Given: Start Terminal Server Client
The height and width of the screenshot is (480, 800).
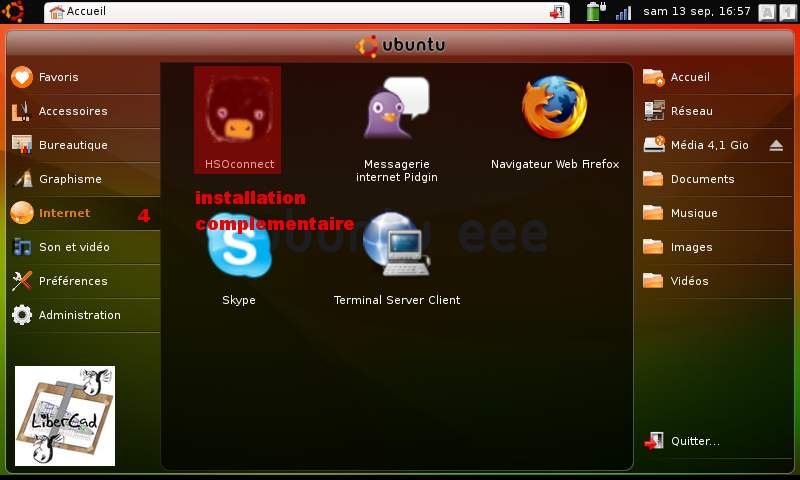Looking at the screenshot, I should pyautogui.click(x=396, y=258).
